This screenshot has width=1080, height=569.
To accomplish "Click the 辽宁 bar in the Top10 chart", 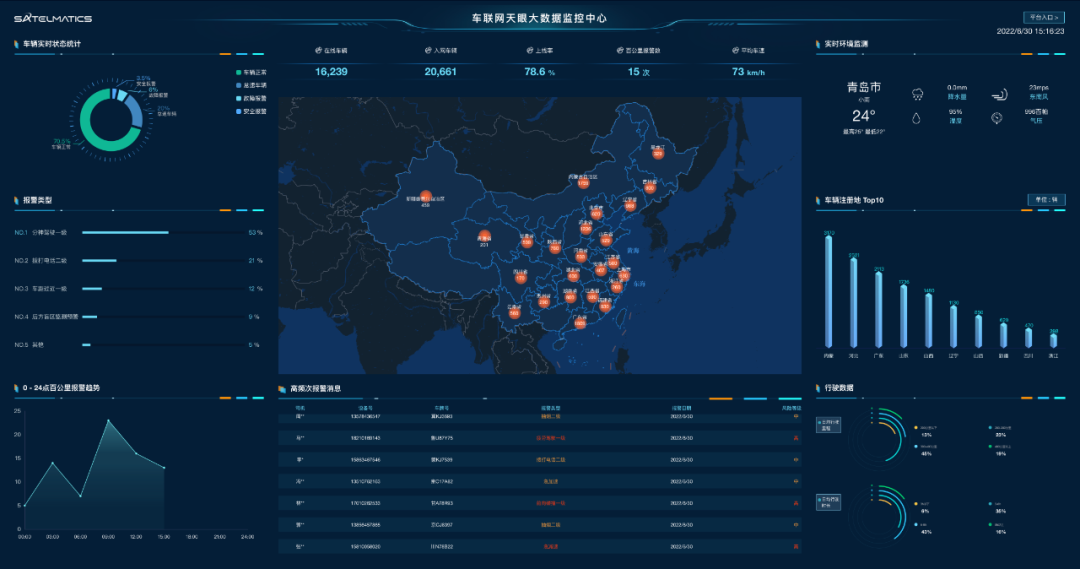I will [953, 327].
